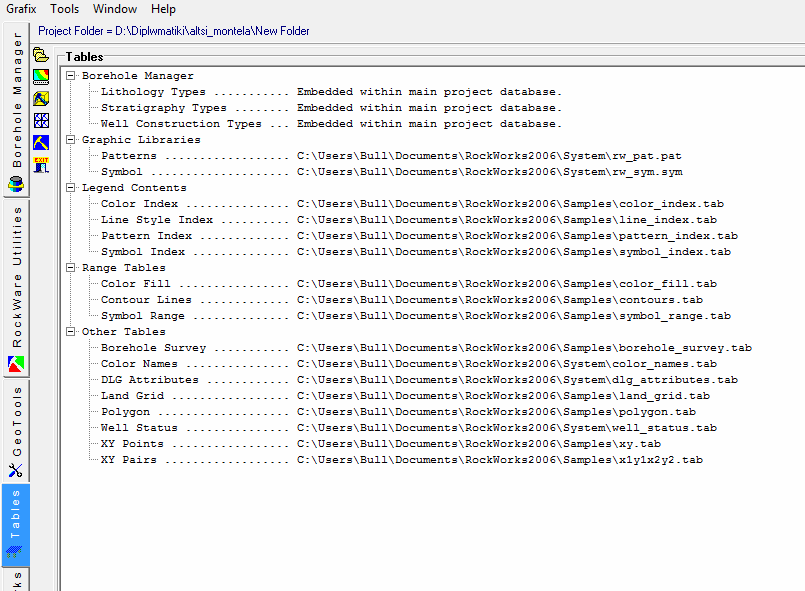The height and width of the screenshot is (591, 805).
Task: Click the Tables sidebar tab icon
Action: tap(14, 552)
